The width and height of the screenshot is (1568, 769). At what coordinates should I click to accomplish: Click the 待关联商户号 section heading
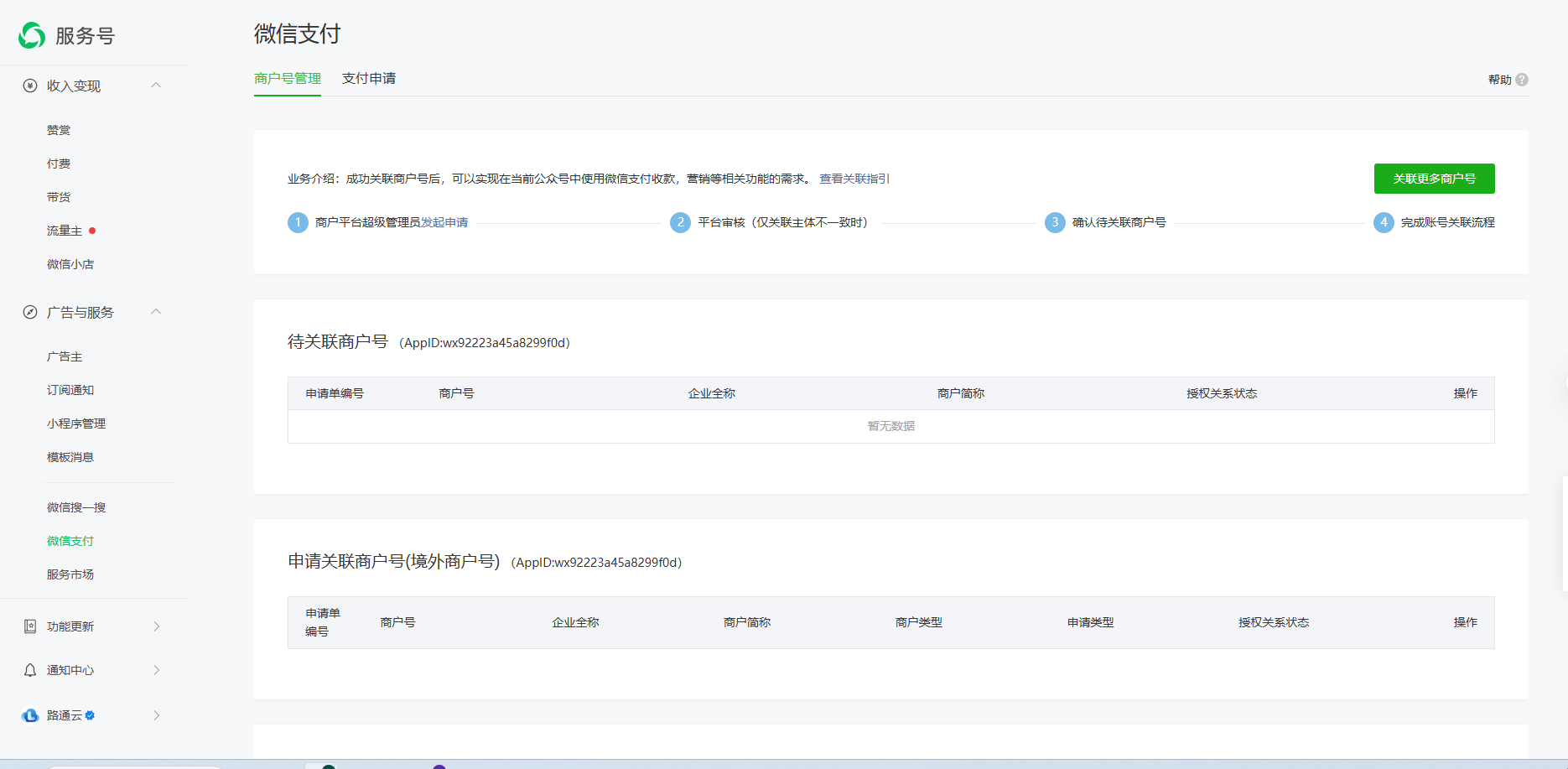[338, 341]
